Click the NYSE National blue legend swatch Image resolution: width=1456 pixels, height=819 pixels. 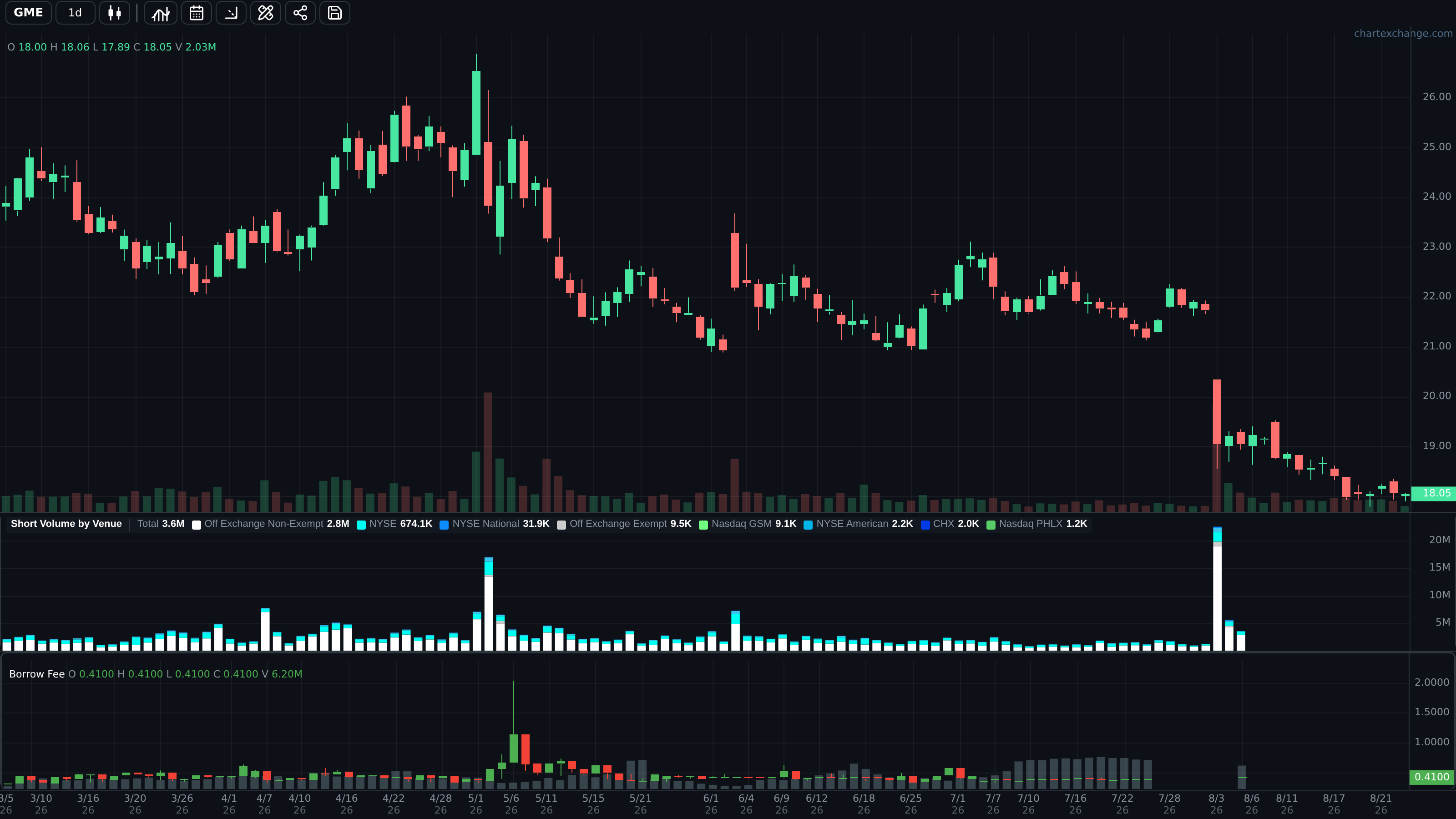444,525
